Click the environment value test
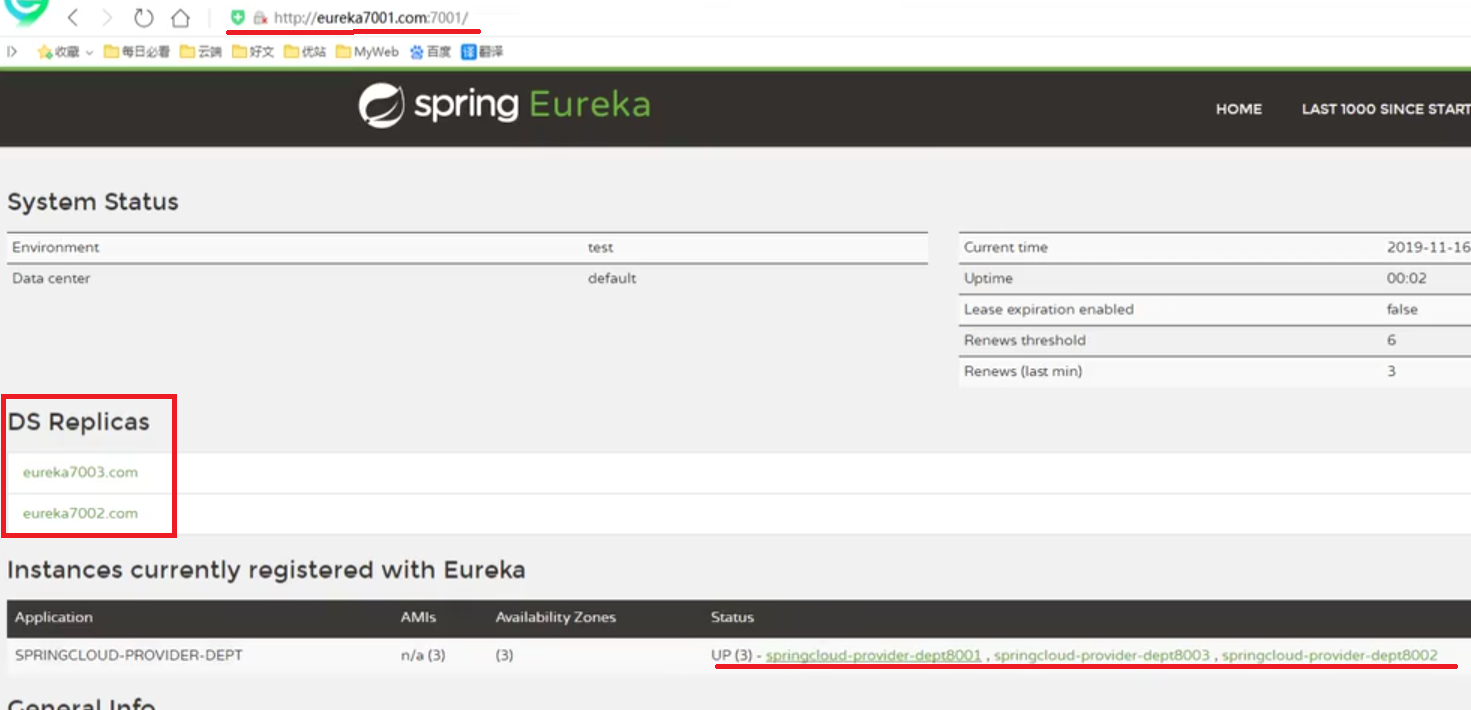This screenshot has width=1471, height=710. click(601, 247)
